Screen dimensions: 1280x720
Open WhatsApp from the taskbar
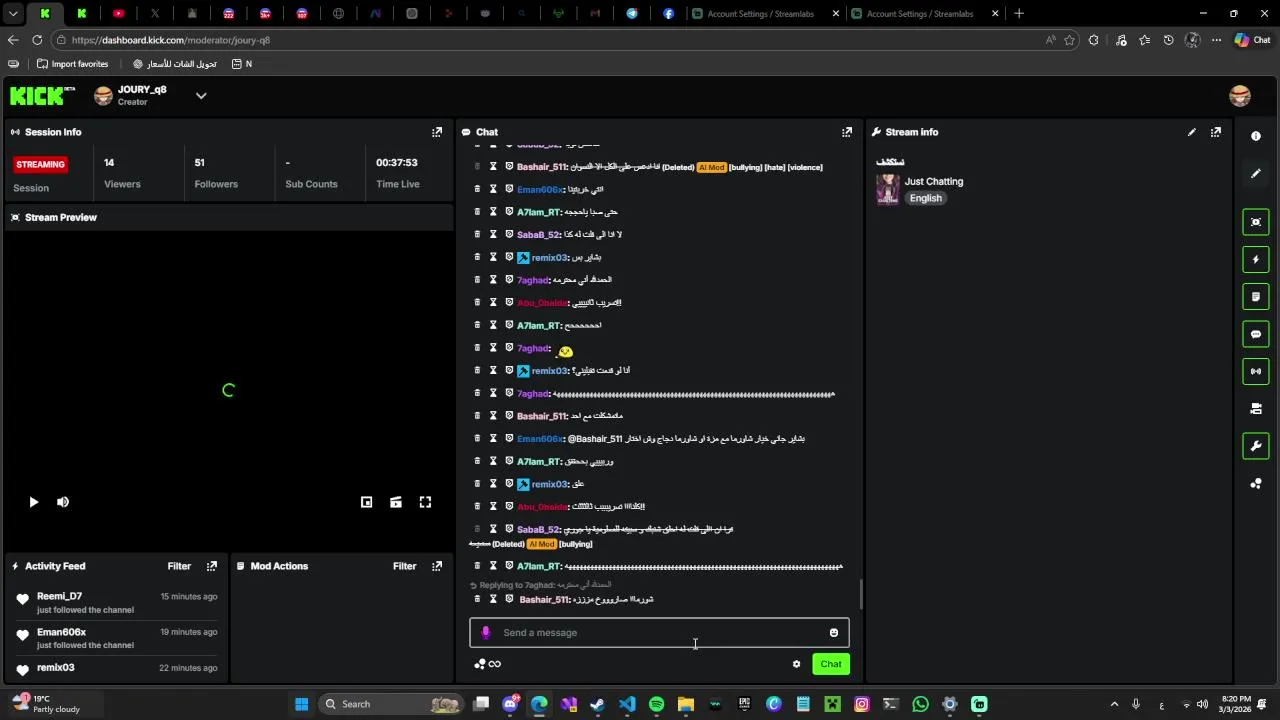pyautogui.click(x=920, y=704)
